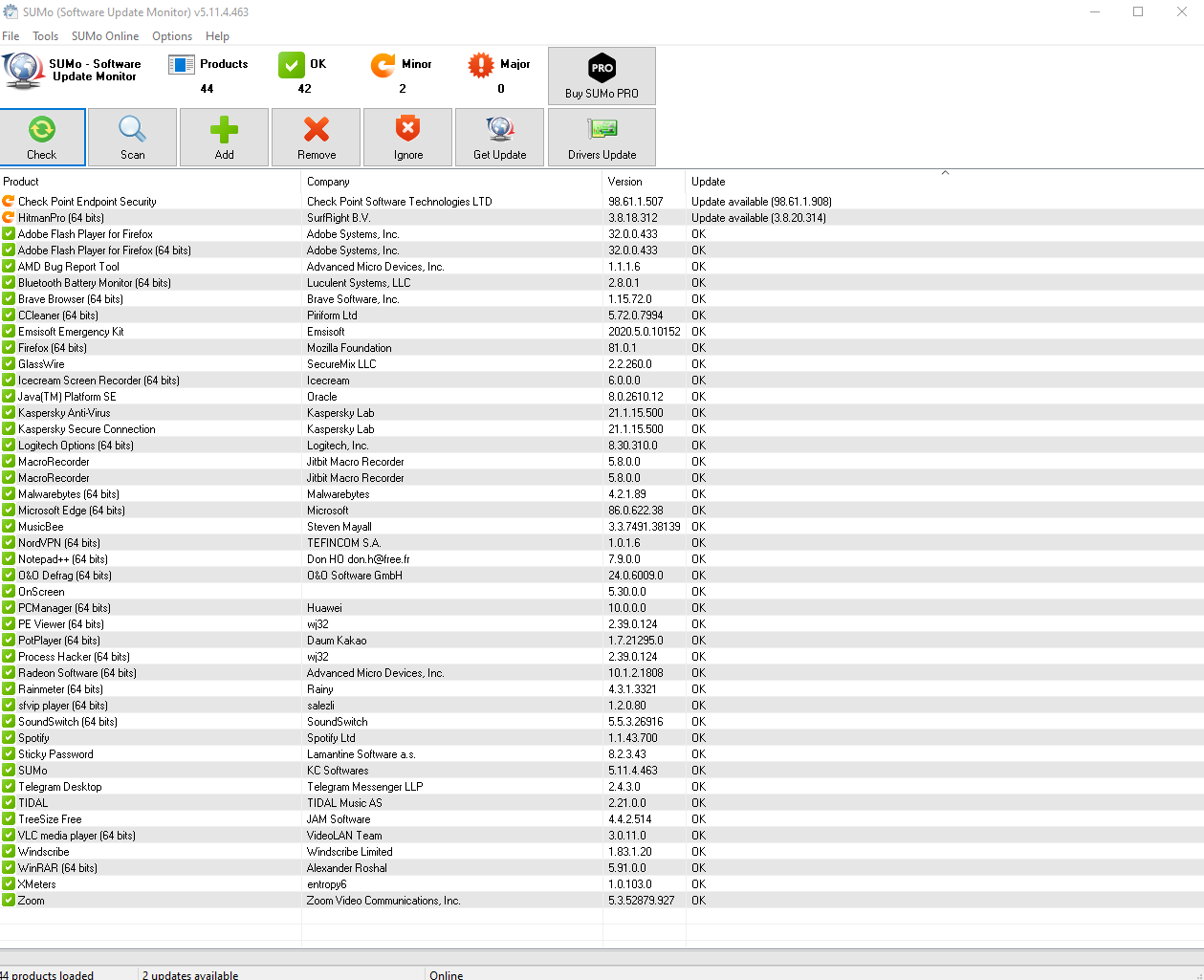
Task: Open the Help menu
Action: tap(217, 36)
